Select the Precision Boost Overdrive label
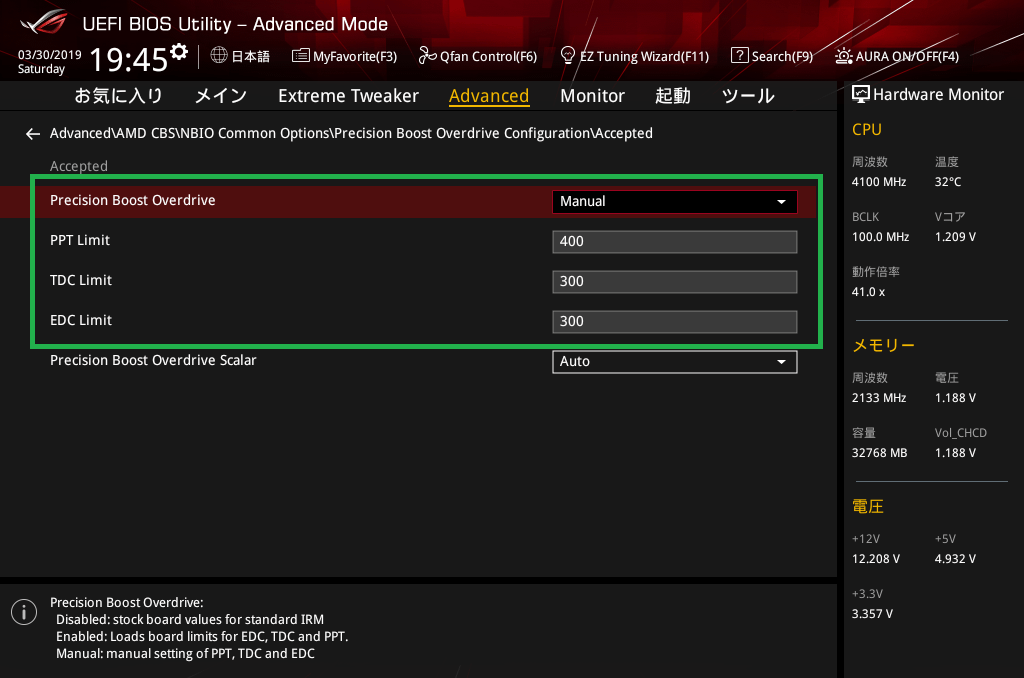The height and width of the screenshot is (678, 1024). 133,201
